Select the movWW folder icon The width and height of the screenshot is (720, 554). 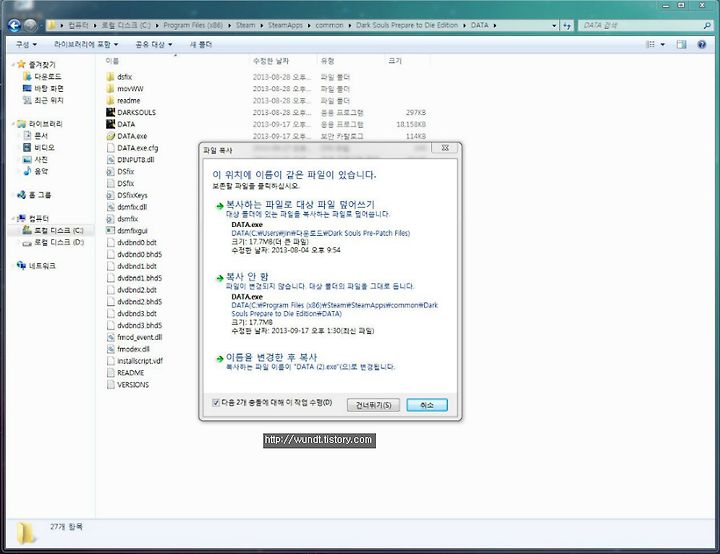(110, 89)
